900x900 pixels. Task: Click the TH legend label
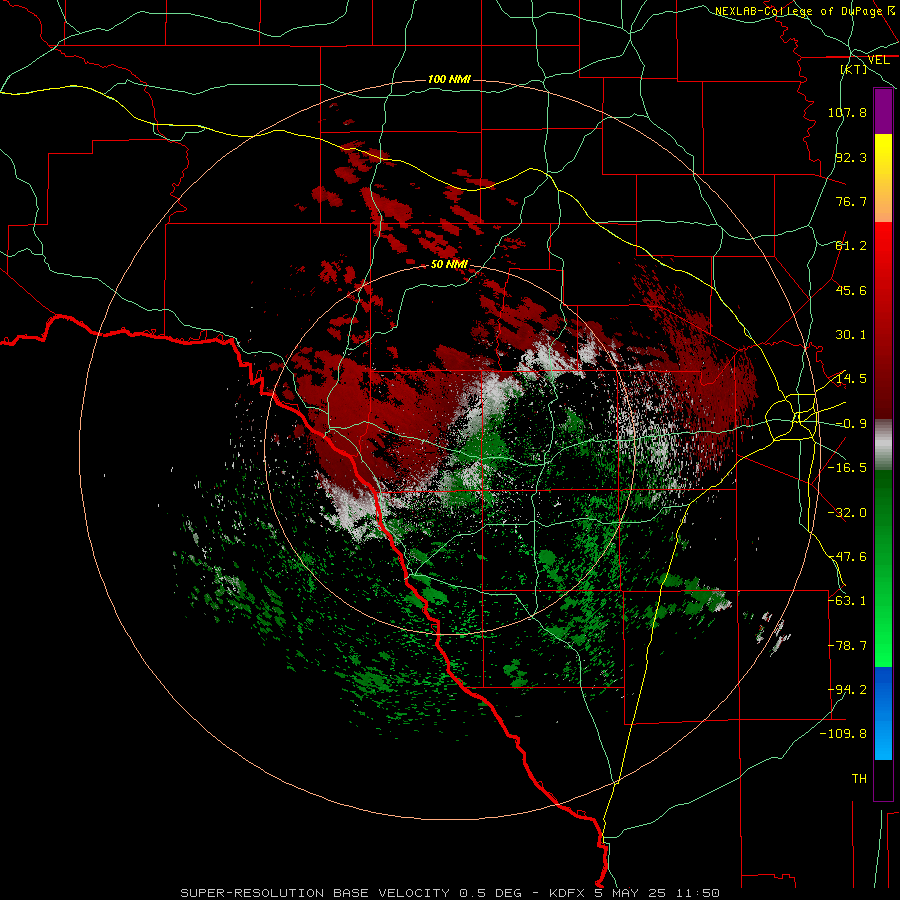tap(859, 779)
